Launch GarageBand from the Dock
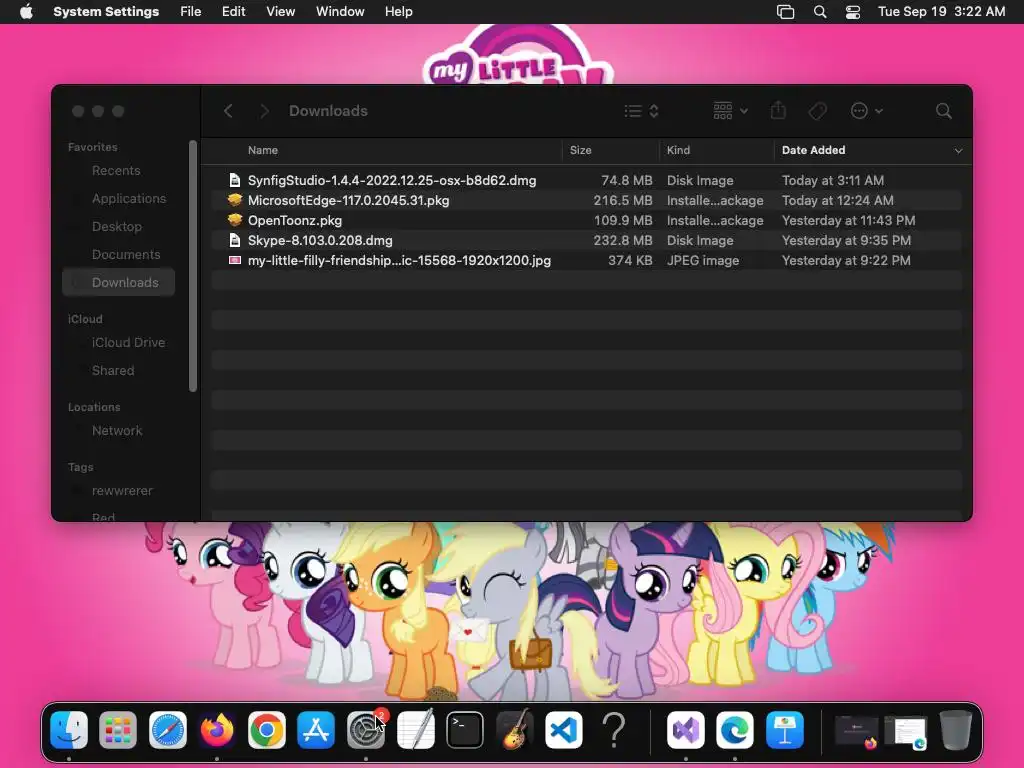The image size is (1024, 768). (515, 729)
